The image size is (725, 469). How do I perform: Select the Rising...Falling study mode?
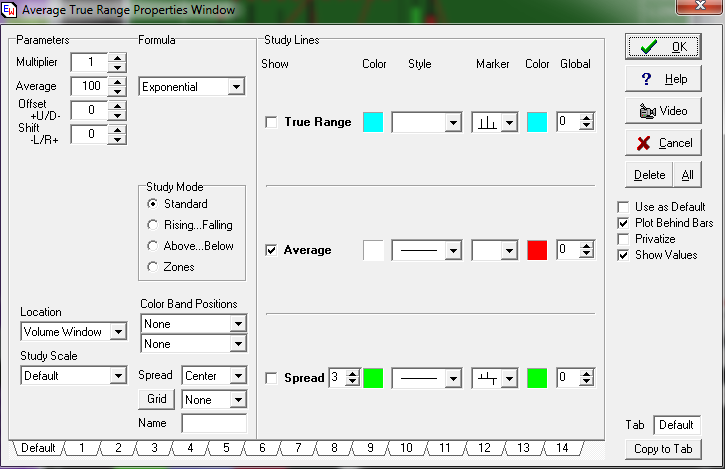pos(152,225)
